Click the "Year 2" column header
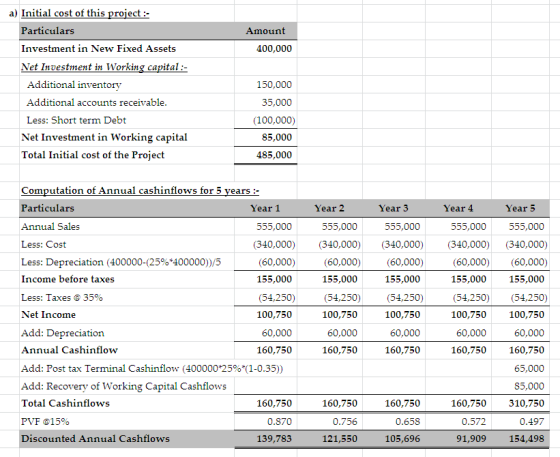Viewport: 560px width, 457px height. [x=329, y=209]
